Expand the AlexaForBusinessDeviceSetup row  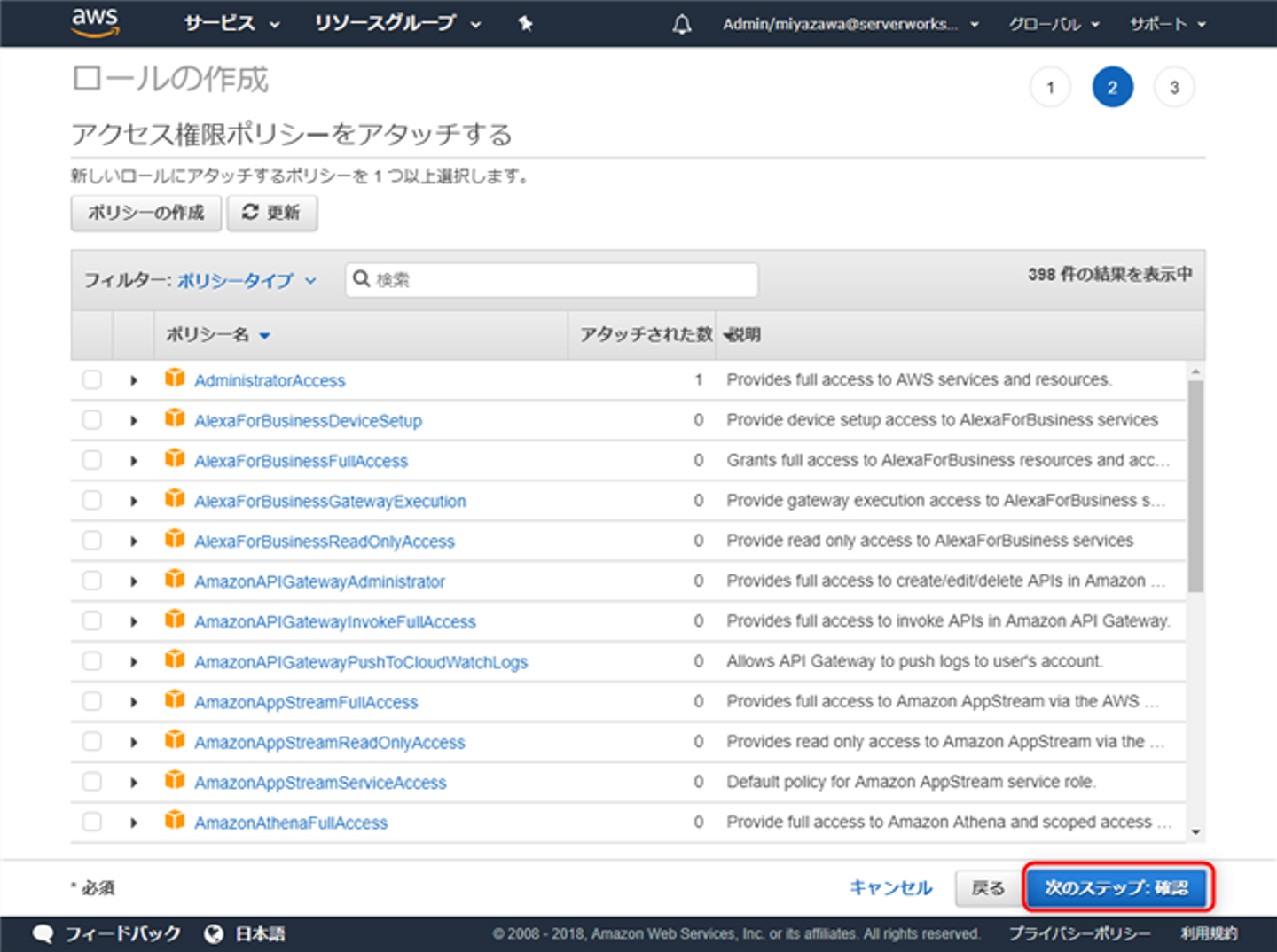point(134,420)
